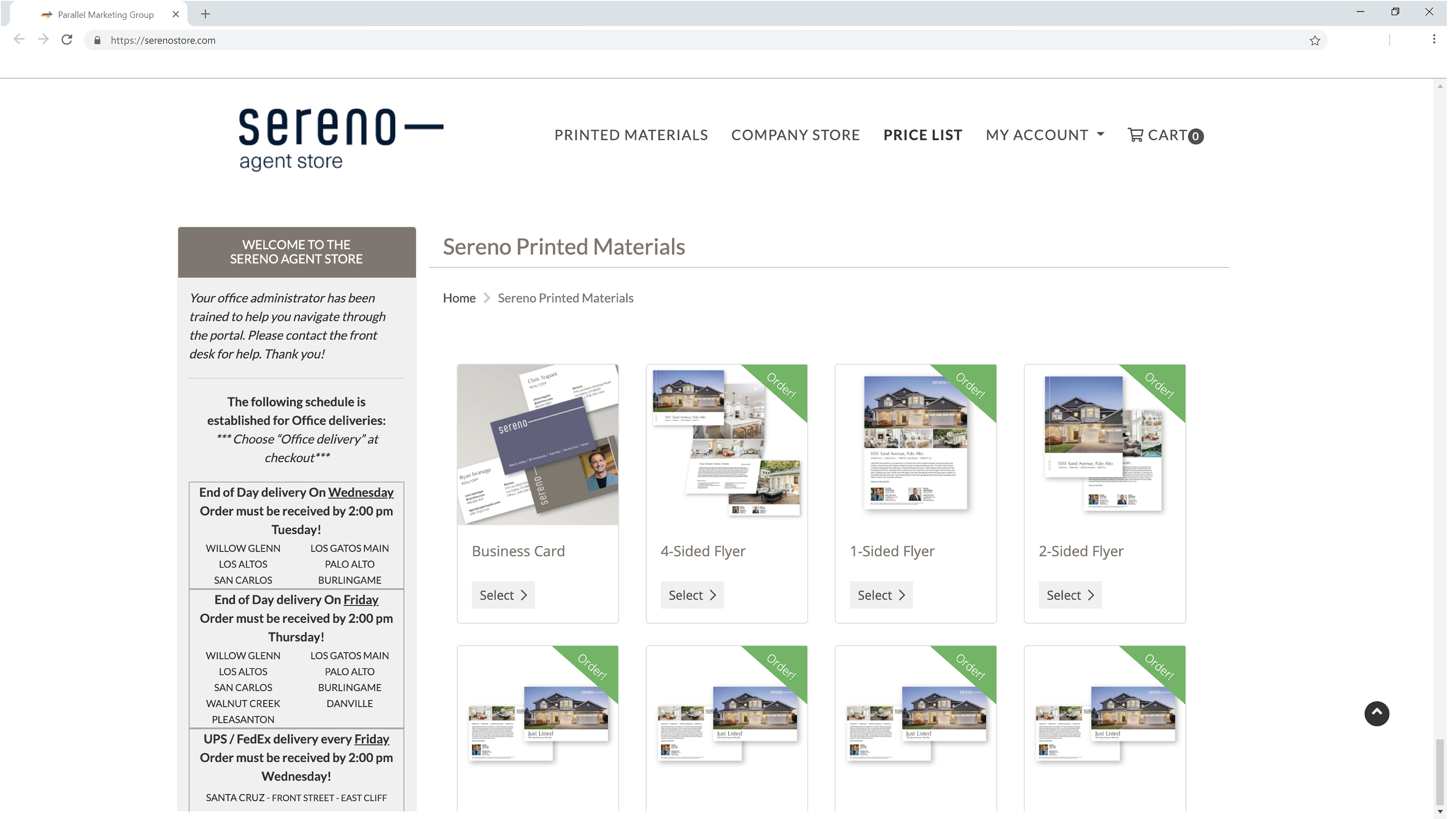The image size is (1456, 819).
Task: Open the Parallel Marketing Group tab
Action: click(106, 15)
